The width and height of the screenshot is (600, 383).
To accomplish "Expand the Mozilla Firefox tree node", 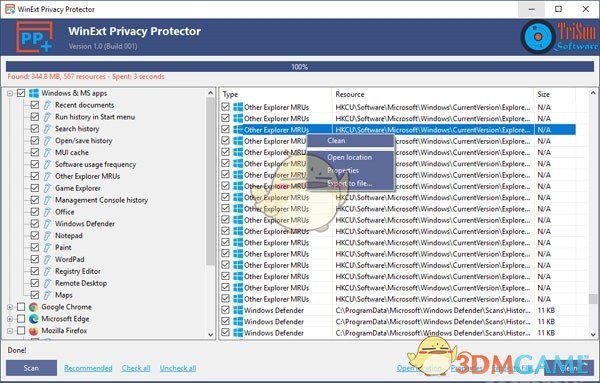I will click(10, 331).
